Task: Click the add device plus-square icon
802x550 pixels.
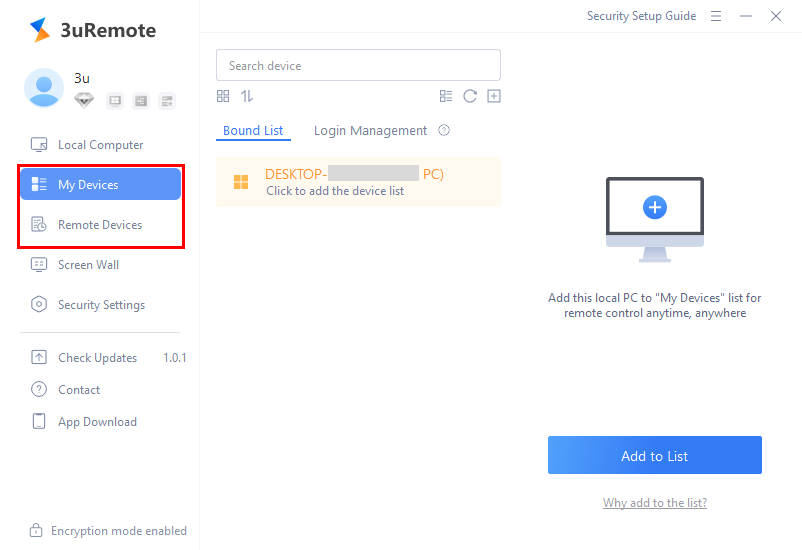Action: tap(494, 96)
